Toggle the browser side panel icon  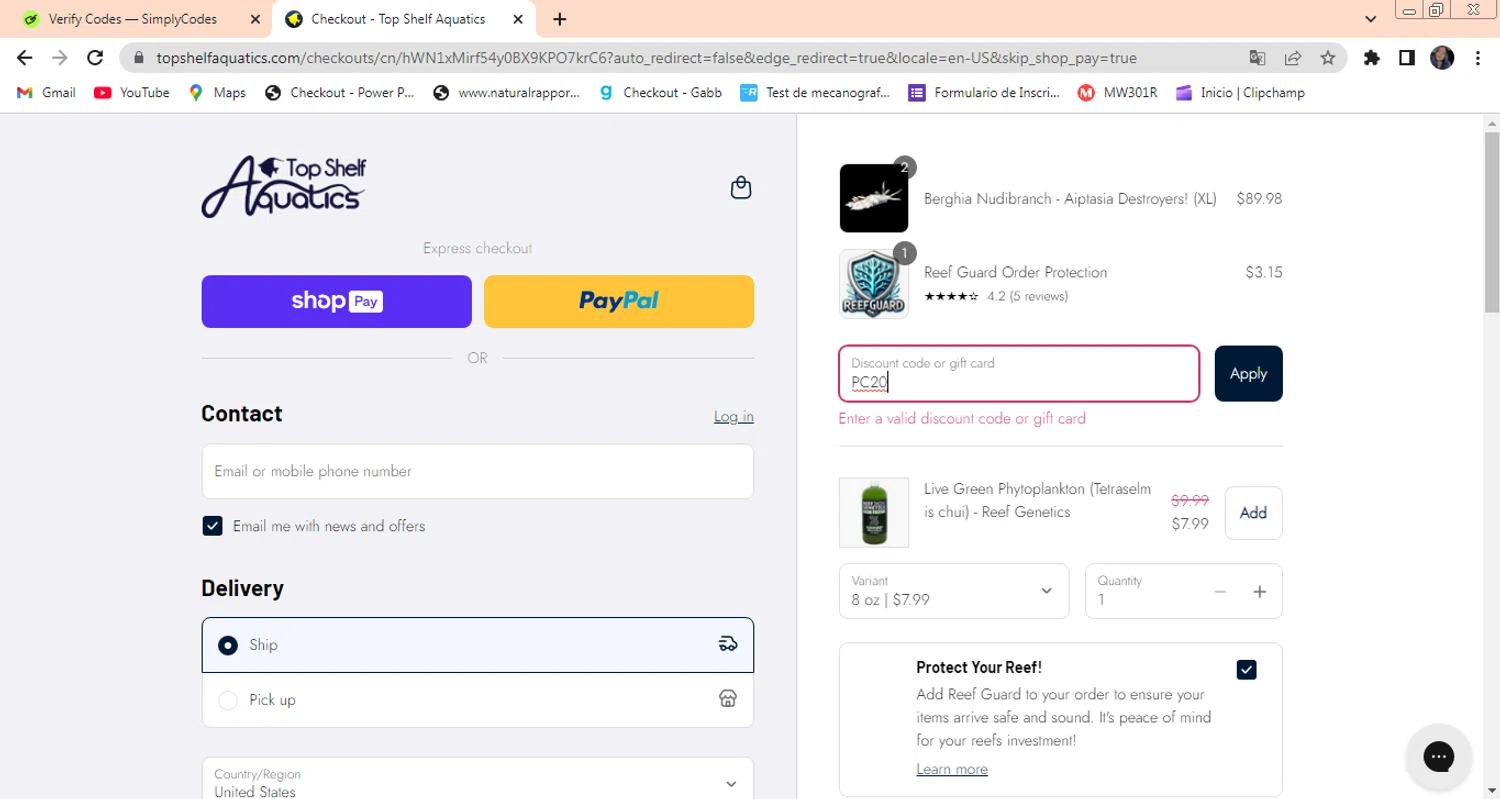coord(1407,58)
